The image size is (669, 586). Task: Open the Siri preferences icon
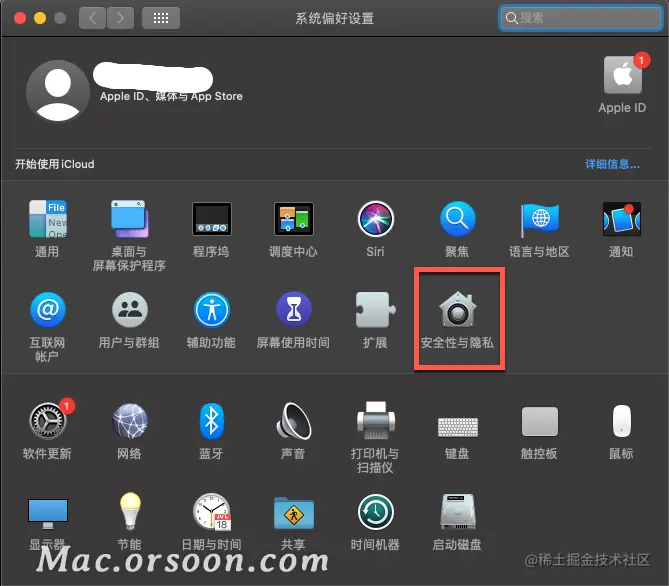375,219
